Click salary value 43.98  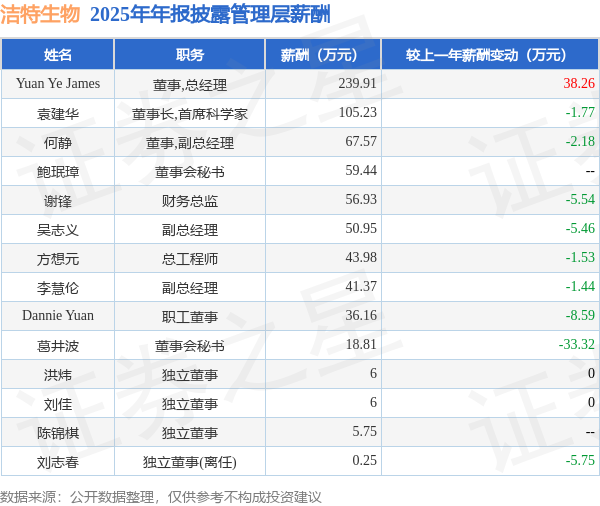(x=361, y=258)
